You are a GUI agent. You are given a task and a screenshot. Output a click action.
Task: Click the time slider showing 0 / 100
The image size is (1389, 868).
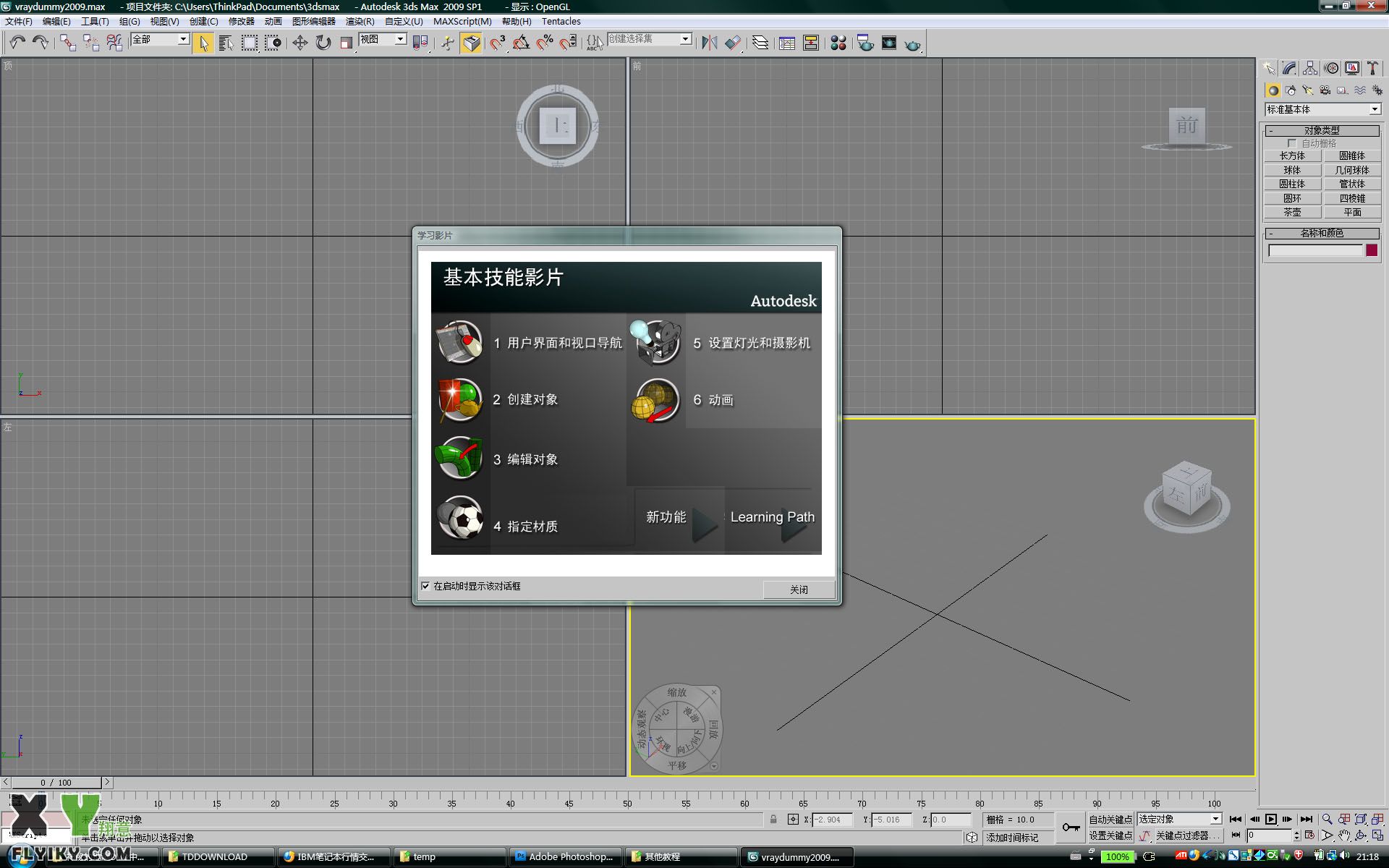pos(56,783)
